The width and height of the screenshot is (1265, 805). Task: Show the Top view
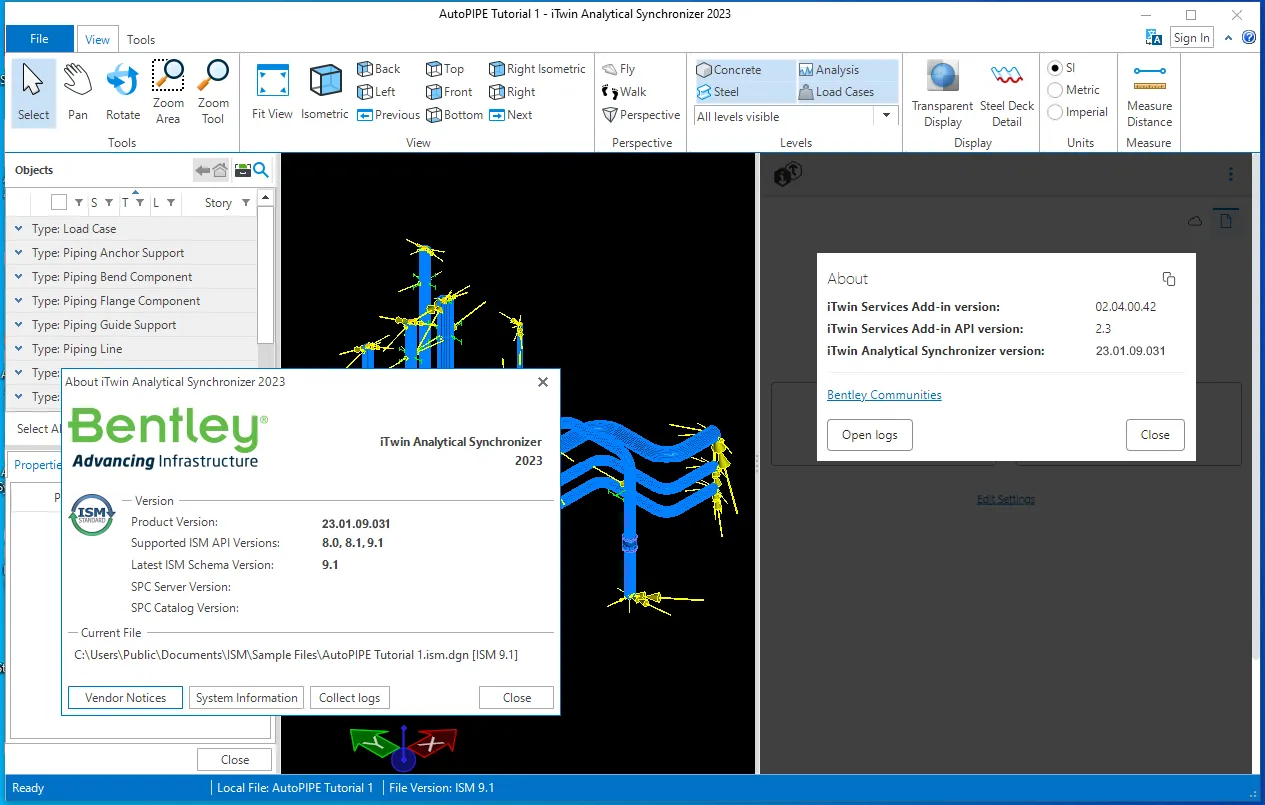pos(445,69)
